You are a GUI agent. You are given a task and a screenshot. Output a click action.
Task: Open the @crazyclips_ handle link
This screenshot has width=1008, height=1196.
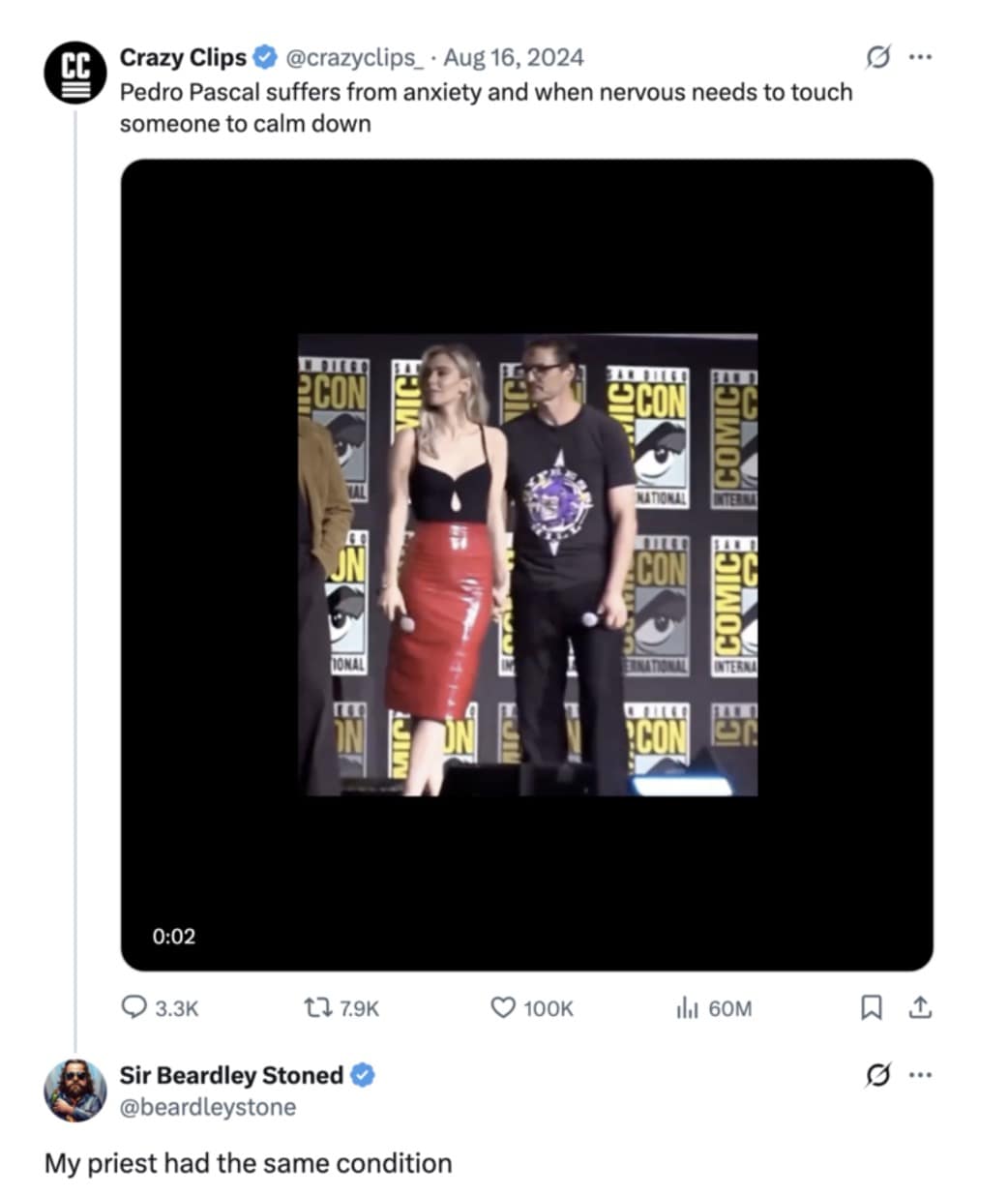click(353, 58)
